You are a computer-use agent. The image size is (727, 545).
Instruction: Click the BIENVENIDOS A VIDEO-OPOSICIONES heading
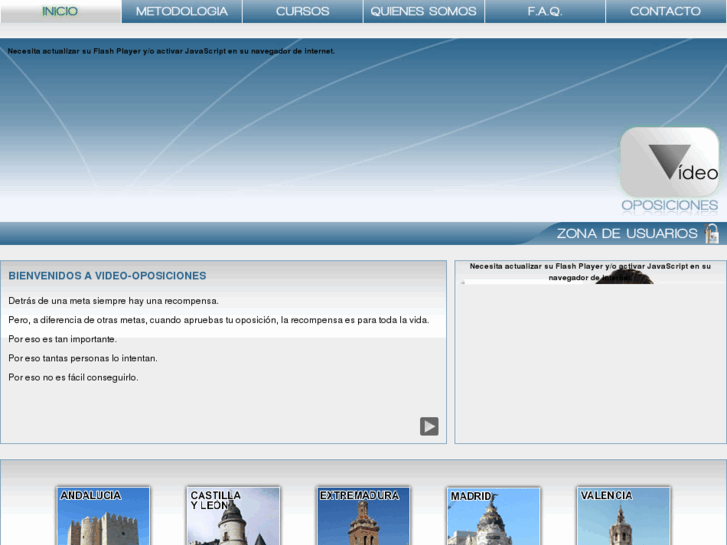(x=107, y=276)
